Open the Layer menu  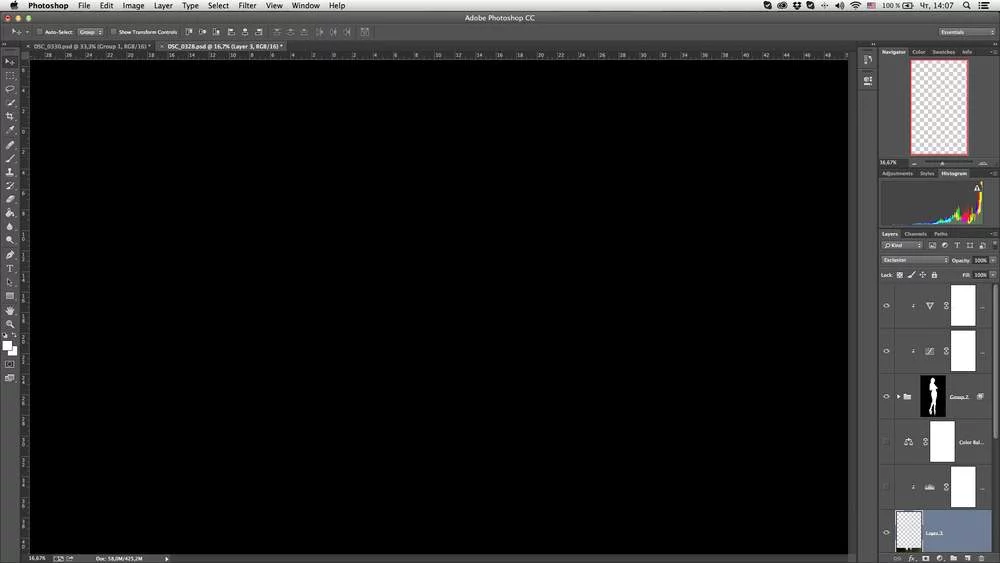point(163,6)
